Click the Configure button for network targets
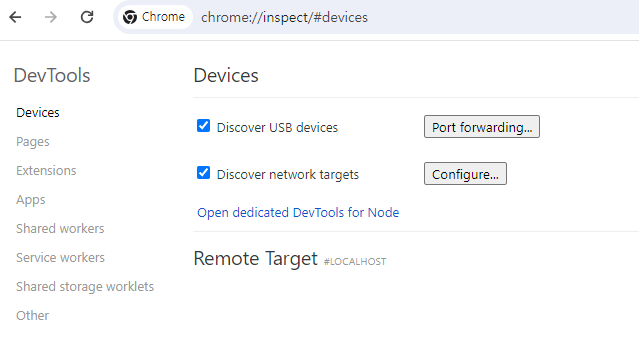Viewport: 639px width, 364px height. tap(465, 174)
